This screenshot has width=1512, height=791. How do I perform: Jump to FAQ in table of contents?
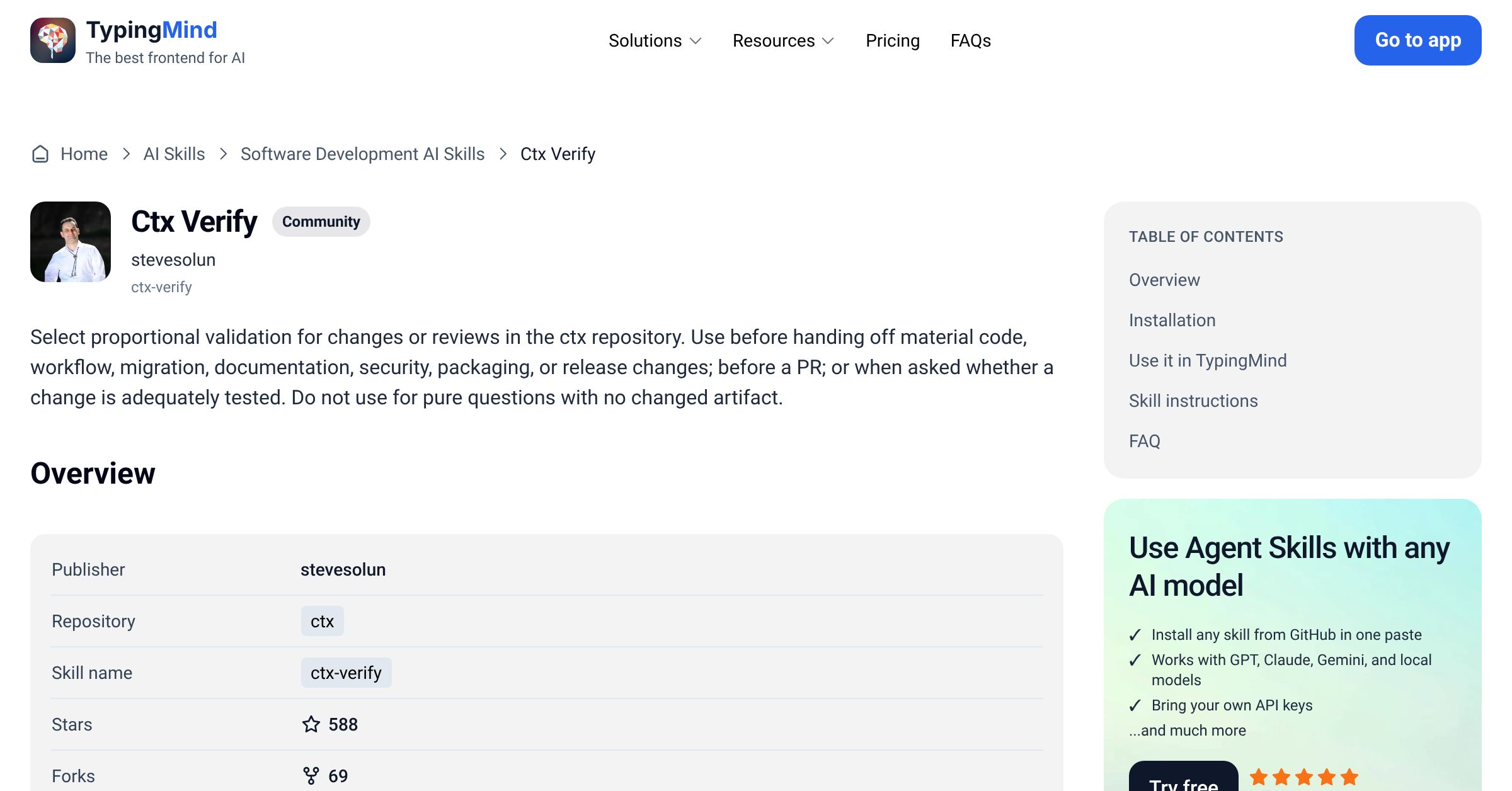[x=1145, y=441]
